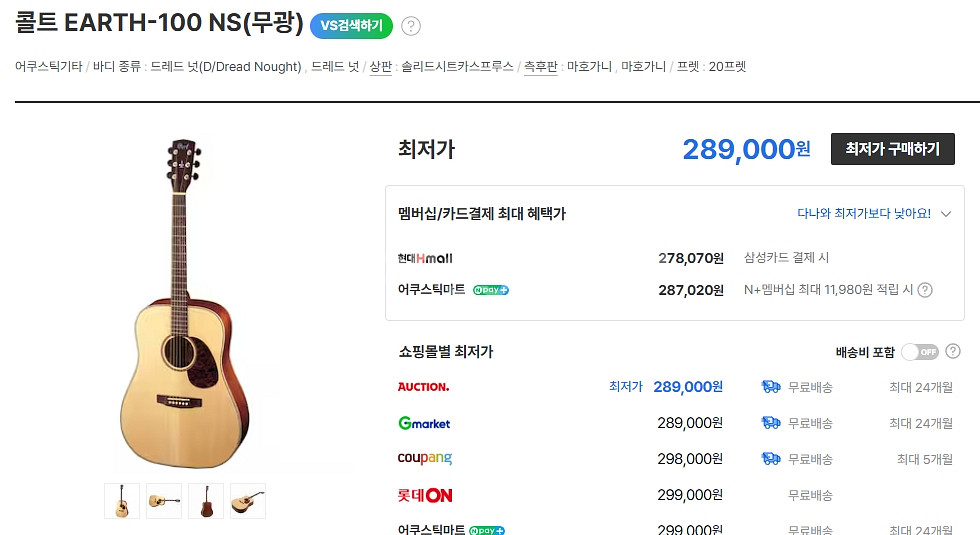Click the 롯데ON store logo
The width and height of the screenshot is (980, 535).
(425, 495)
